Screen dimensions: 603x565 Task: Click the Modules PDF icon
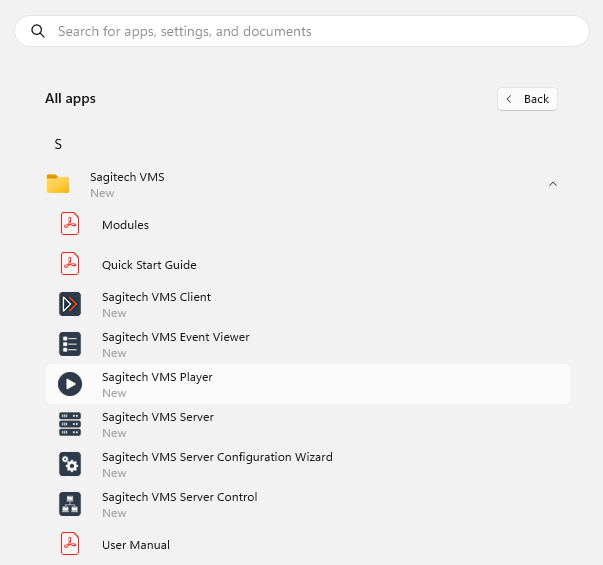point(70,225)
